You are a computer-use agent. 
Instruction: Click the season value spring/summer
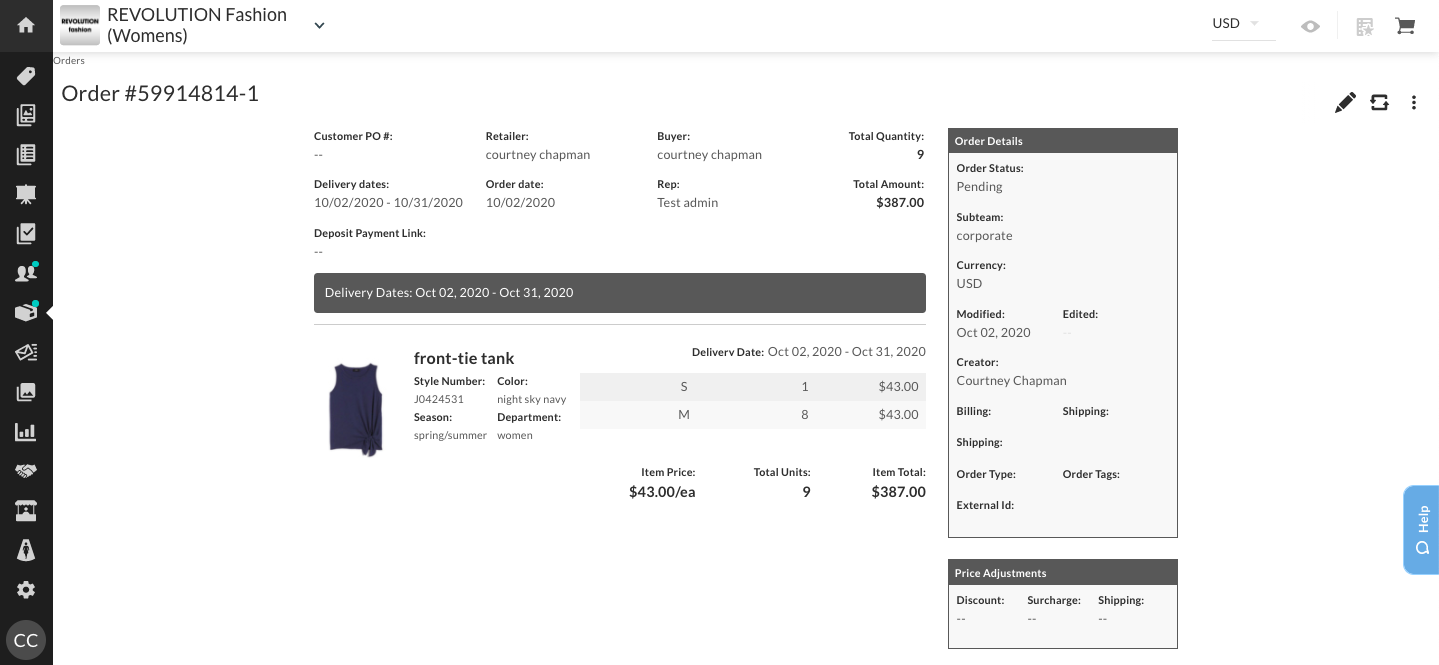pos(450,435)
